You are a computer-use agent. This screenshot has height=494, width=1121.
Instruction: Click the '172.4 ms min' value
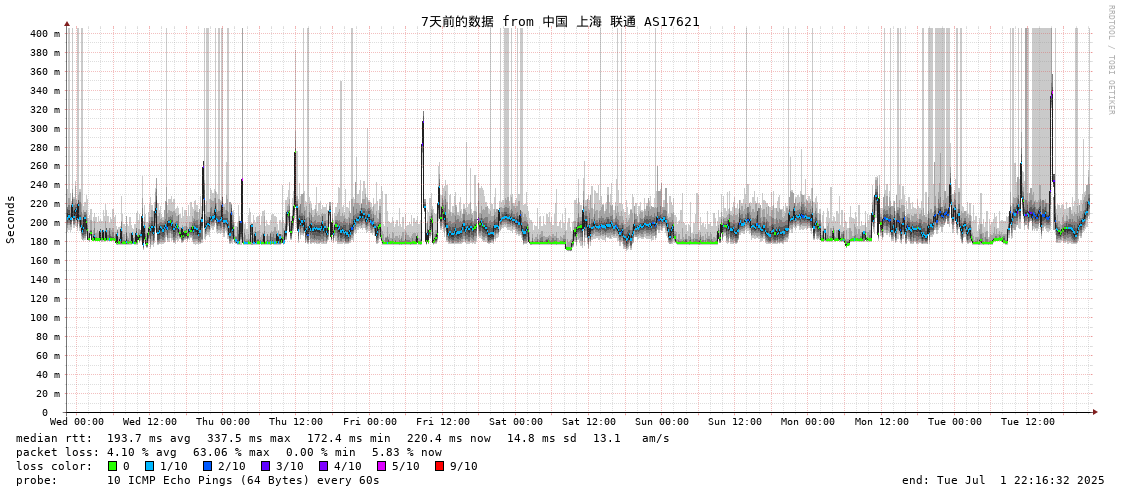pos(349,438)
